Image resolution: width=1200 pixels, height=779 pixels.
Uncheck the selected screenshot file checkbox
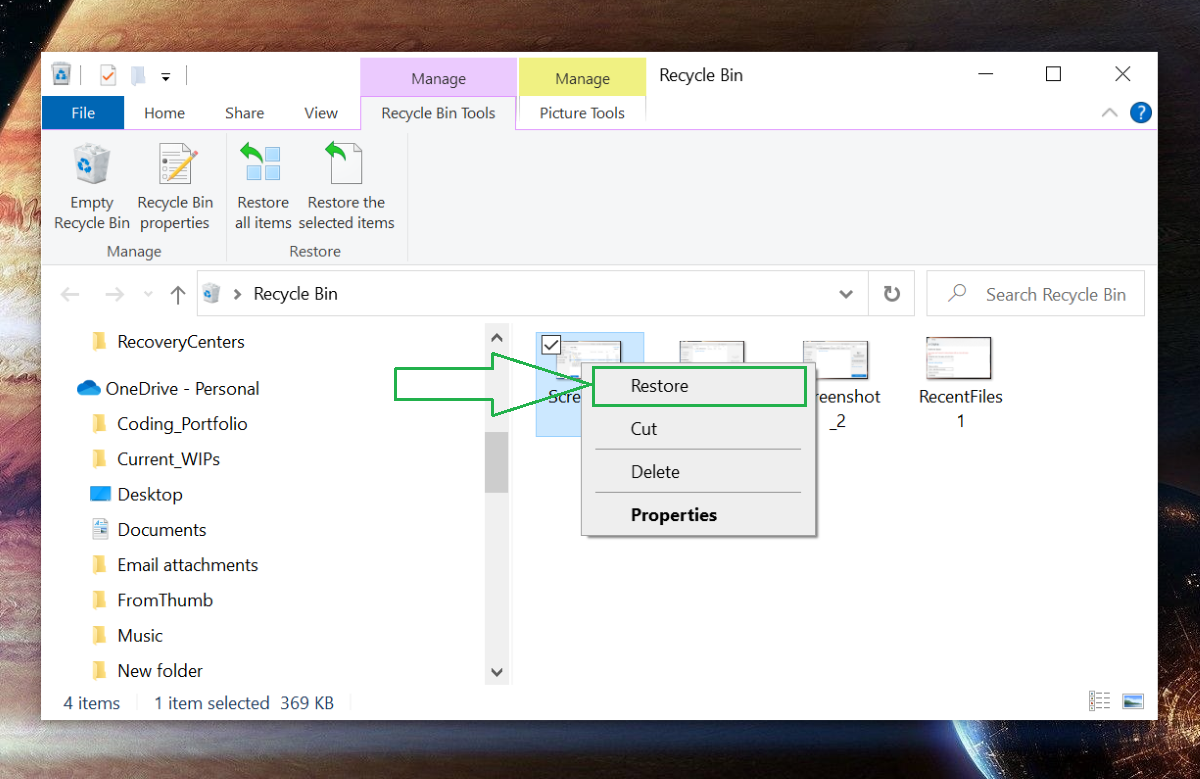coord(550,345)
